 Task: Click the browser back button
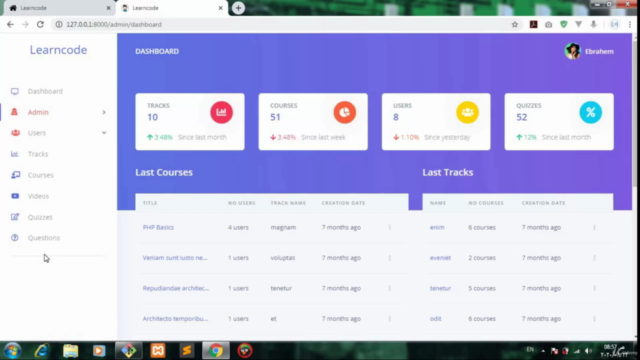pos(10,24)
